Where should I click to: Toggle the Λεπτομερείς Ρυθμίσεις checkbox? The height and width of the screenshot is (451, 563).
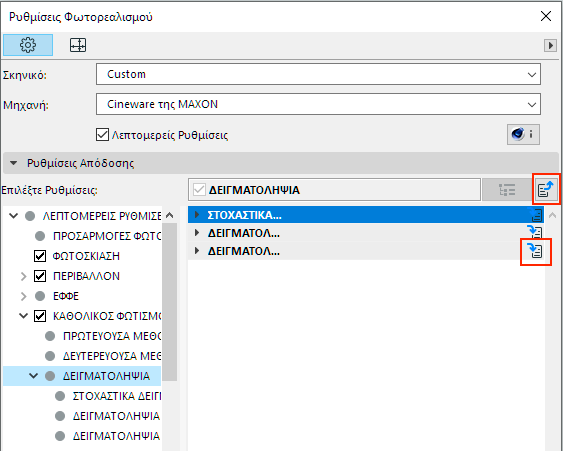click(x=102, y=135)
